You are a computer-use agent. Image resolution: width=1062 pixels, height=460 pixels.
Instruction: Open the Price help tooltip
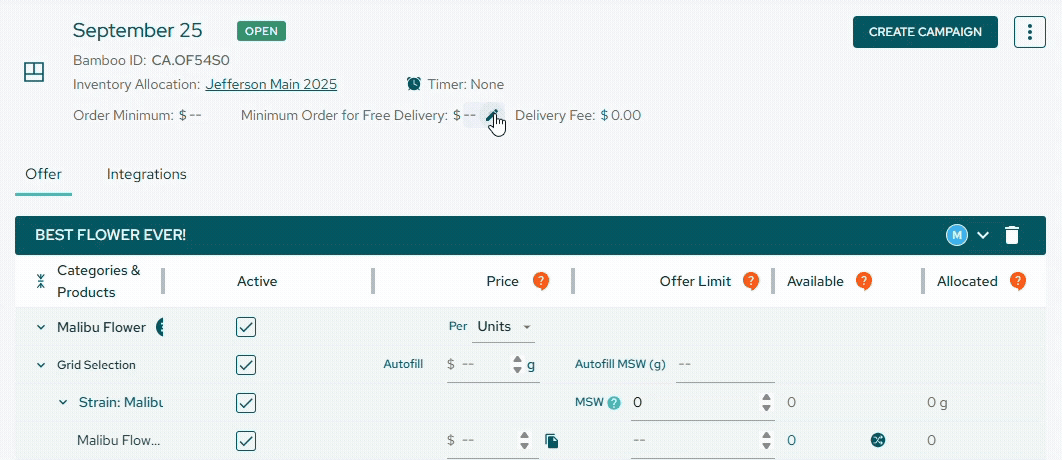coord(540,281)
